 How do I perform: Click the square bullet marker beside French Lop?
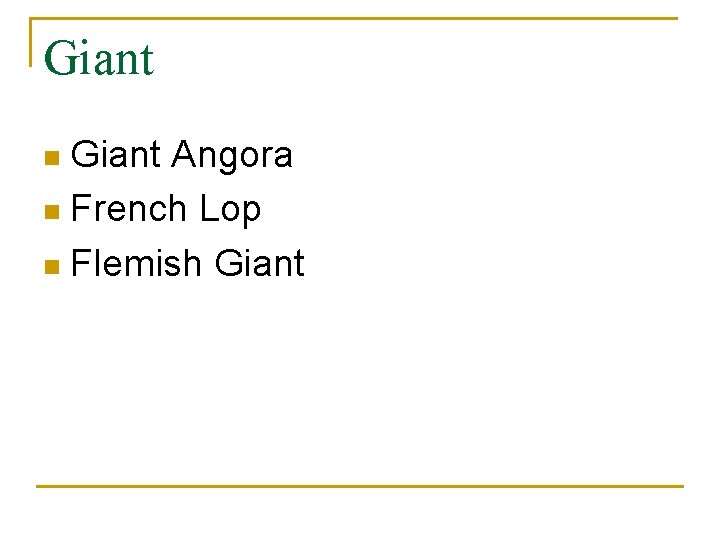(x=53, y=212)
